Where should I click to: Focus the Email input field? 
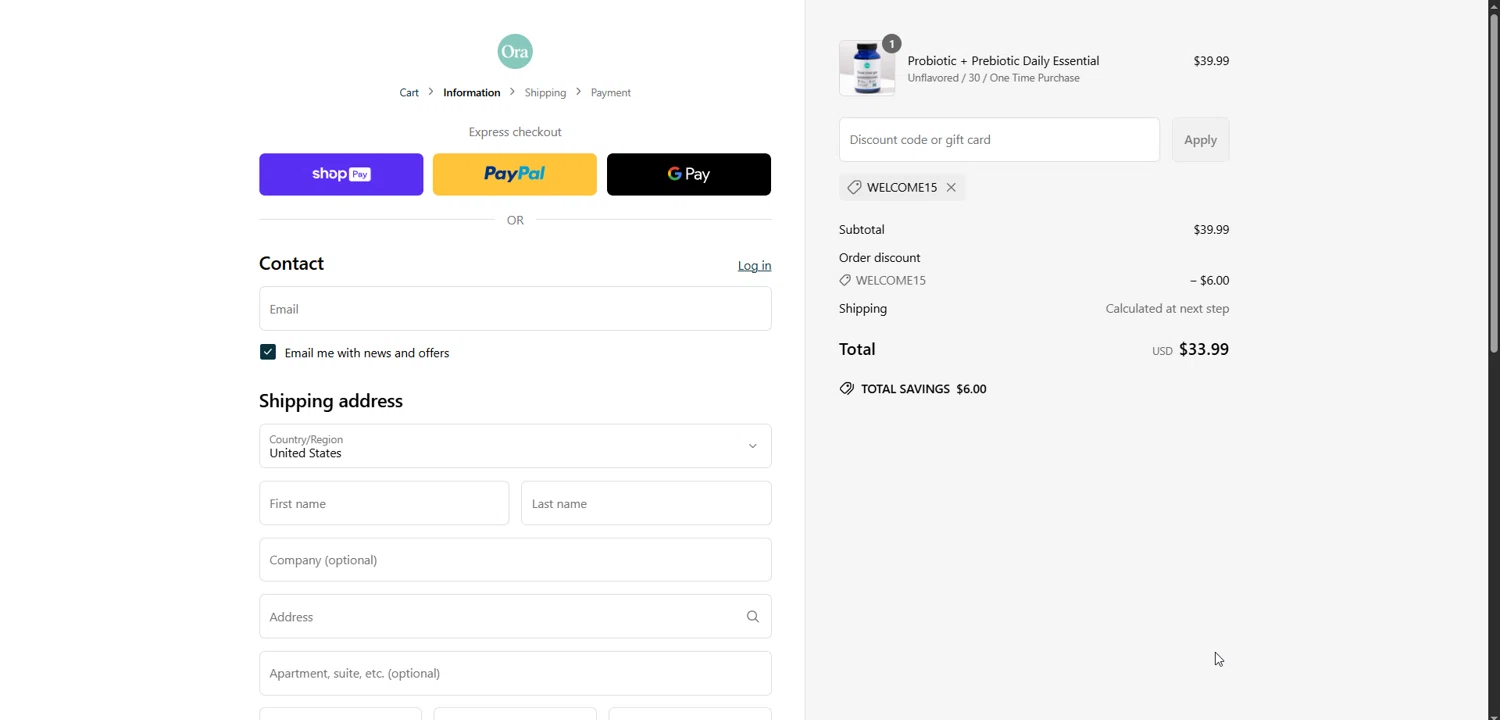click(x=515, y=309)
